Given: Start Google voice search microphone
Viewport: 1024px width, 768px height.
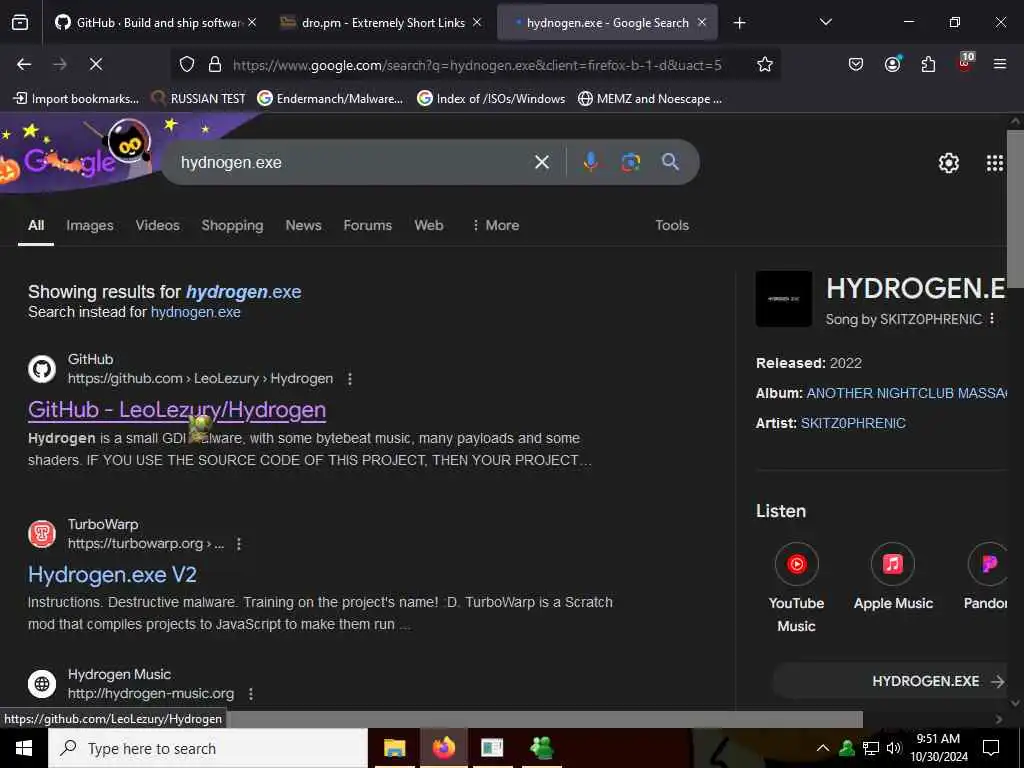Looking at the screenshot, I should click(590, 162).
